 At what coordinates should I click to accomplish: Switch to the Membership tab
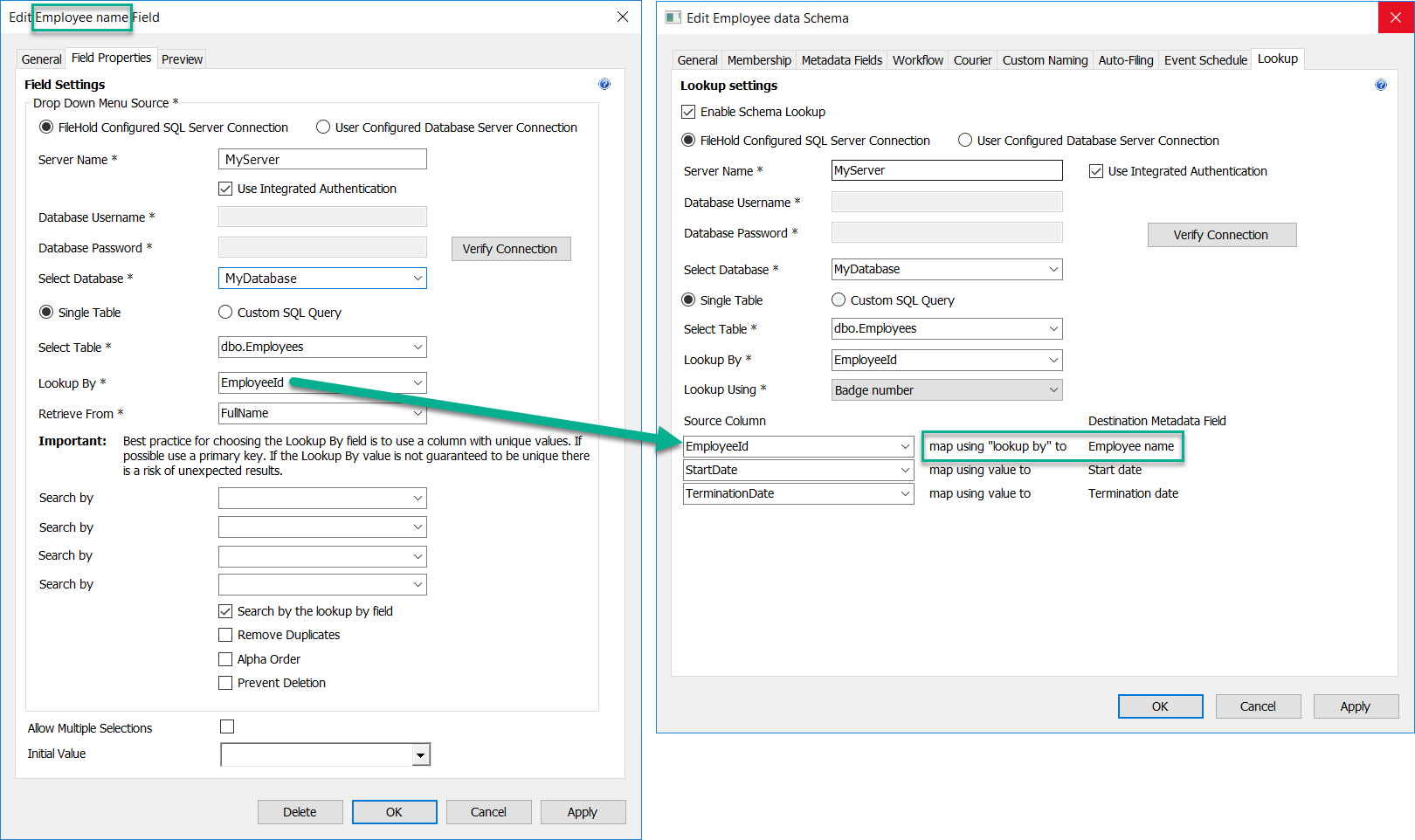(x=759, y=59)
